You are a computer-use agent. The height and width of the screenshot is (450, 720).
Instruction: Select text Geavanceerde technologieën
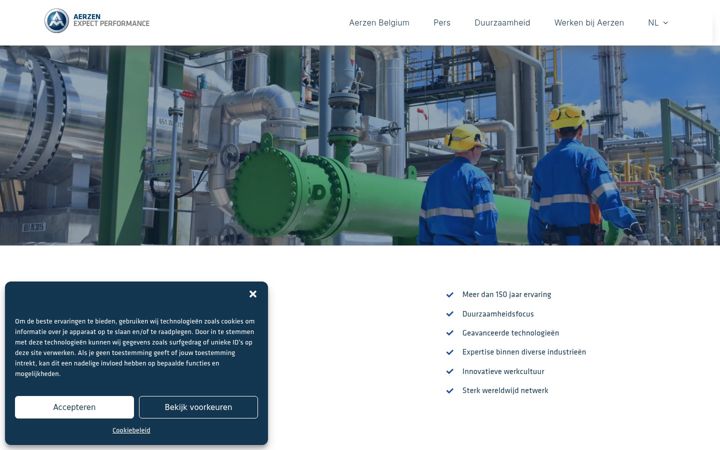click(x=511, y=333)
